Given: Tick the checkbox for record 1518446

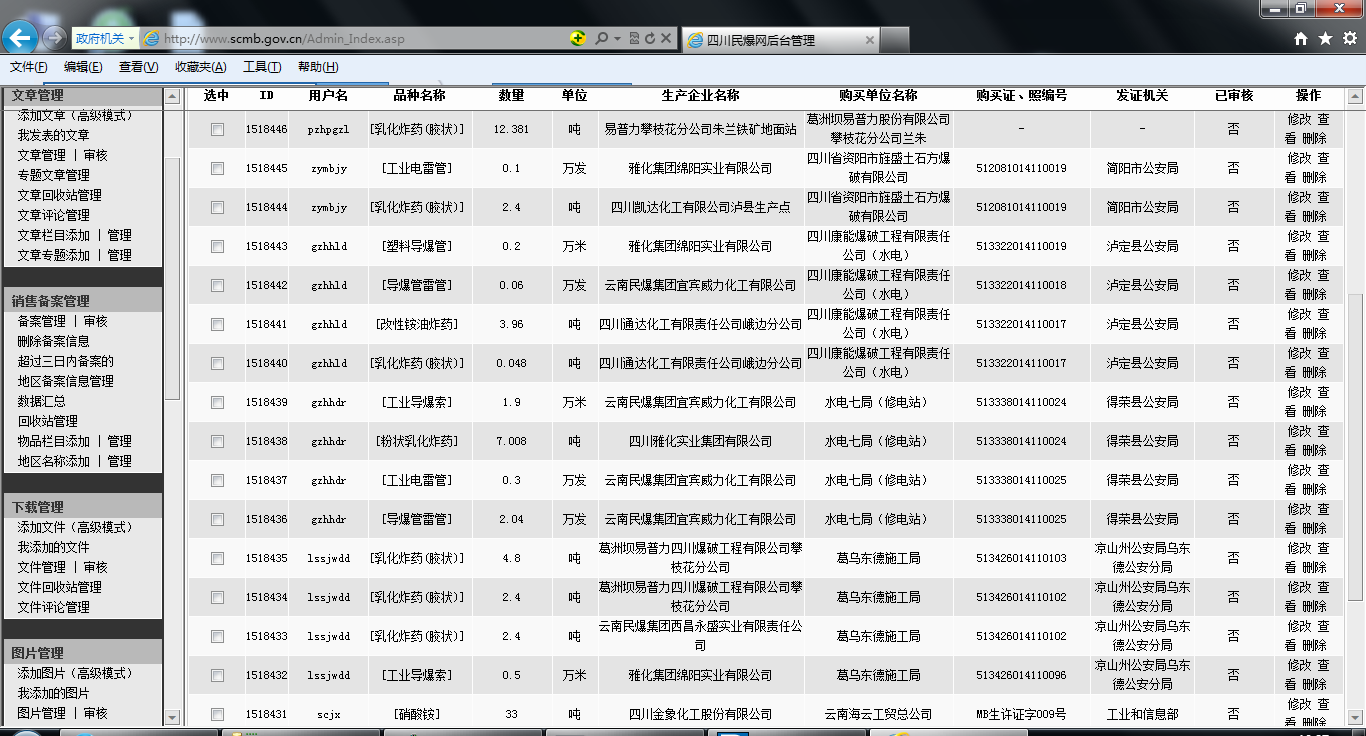Looking at the screenshot, I should point(217,130).
